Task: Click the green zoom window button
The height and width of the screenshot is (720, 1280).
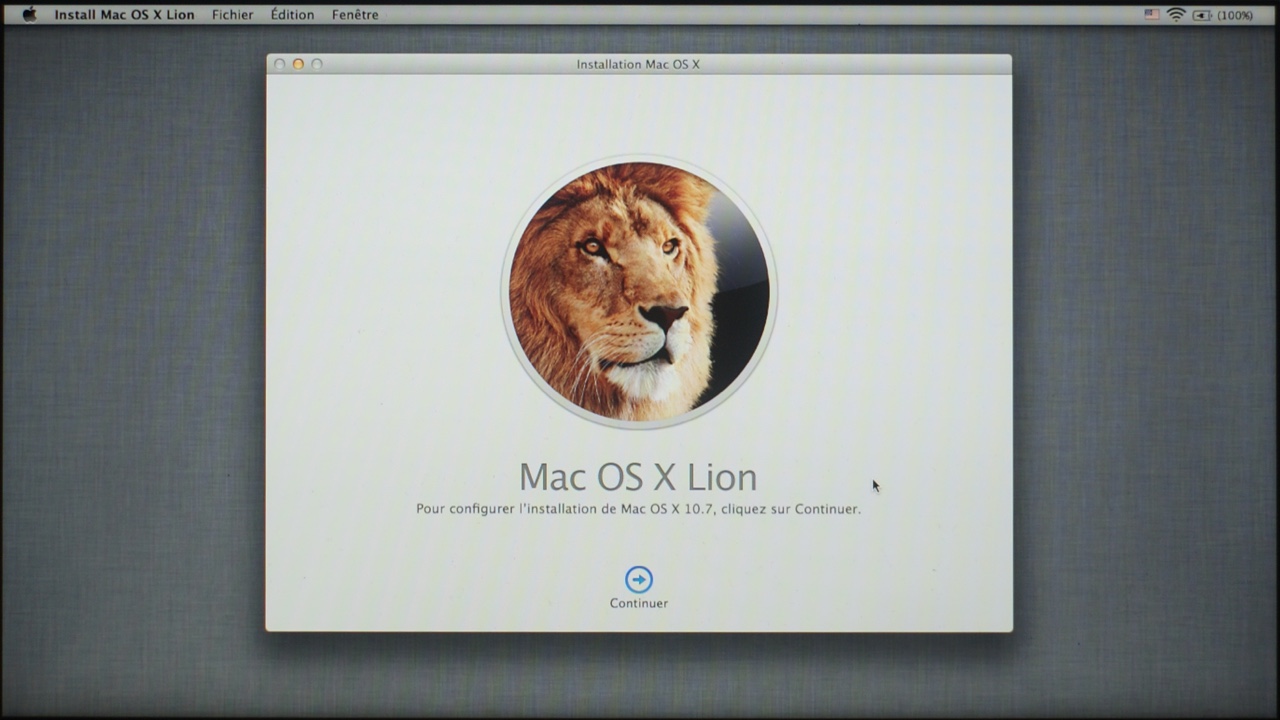Action: [317, 64]
